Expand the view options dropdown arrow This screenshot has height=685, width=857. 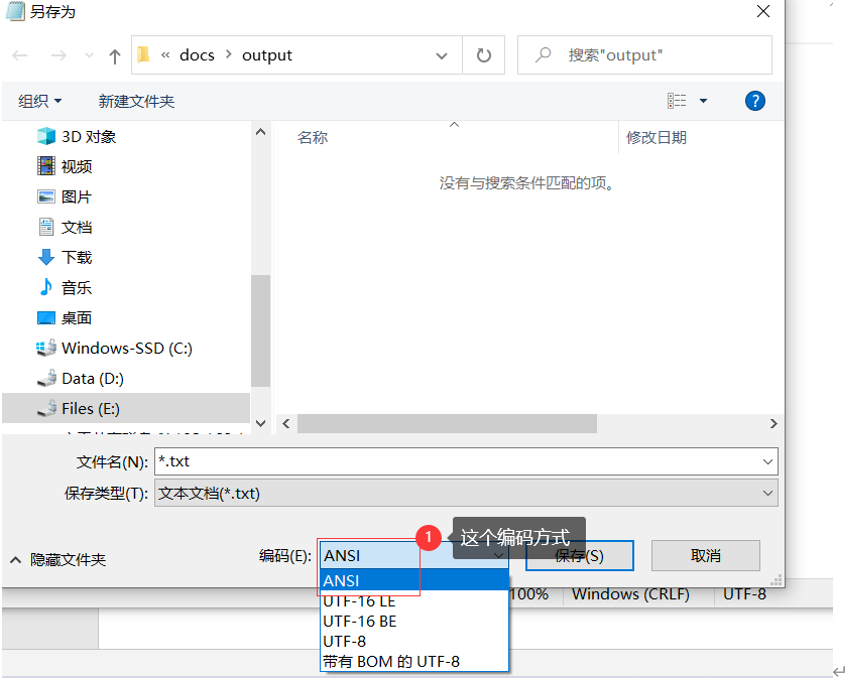(703, 101)
